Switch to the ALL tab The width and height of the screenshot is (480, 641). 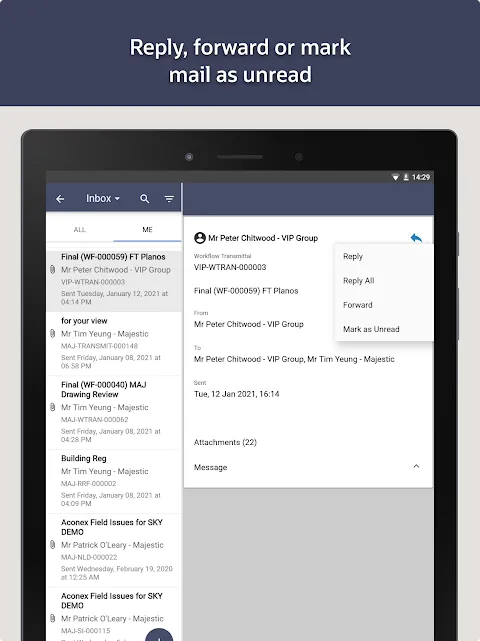[x=80, y=229]
